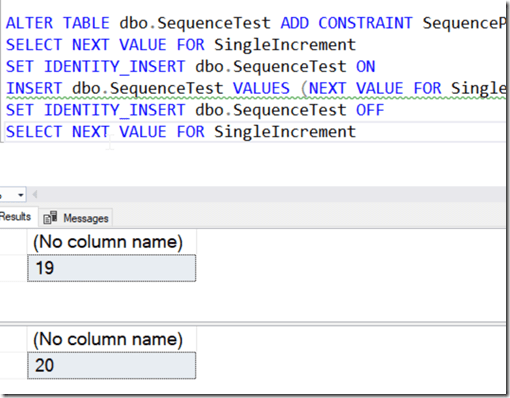Viewport: 510px width, 398px height.
Task: Click the SET IDENTITY_INSERT OFF line
Action: pos(195,110)
